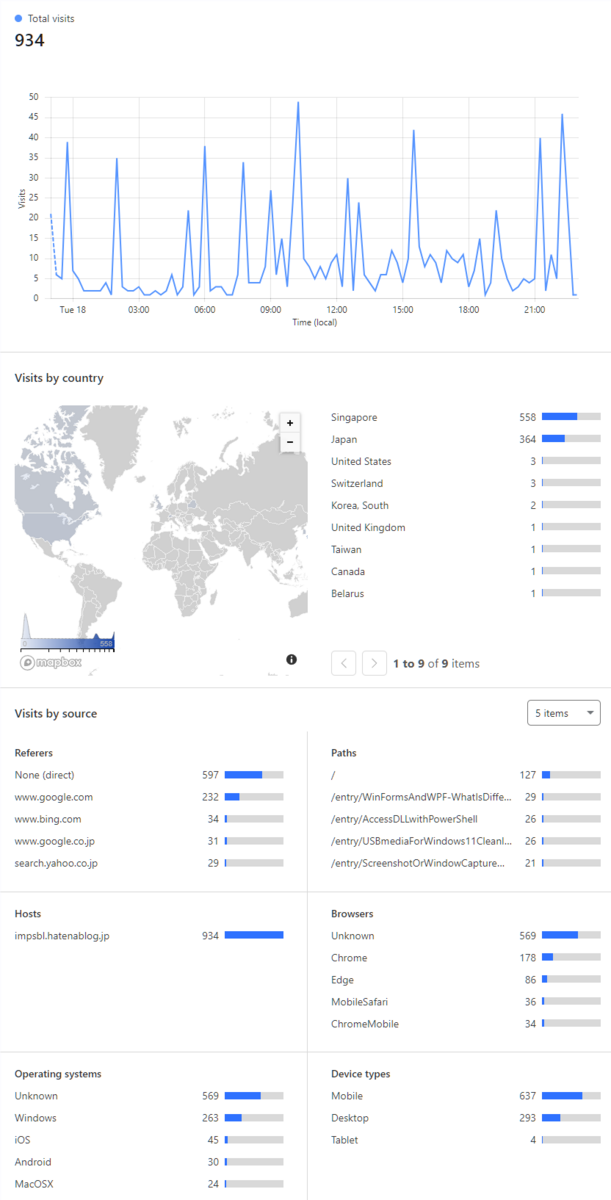Open map attribution info icon
The height and width of the screenshot is (1200, 611).
292,659
